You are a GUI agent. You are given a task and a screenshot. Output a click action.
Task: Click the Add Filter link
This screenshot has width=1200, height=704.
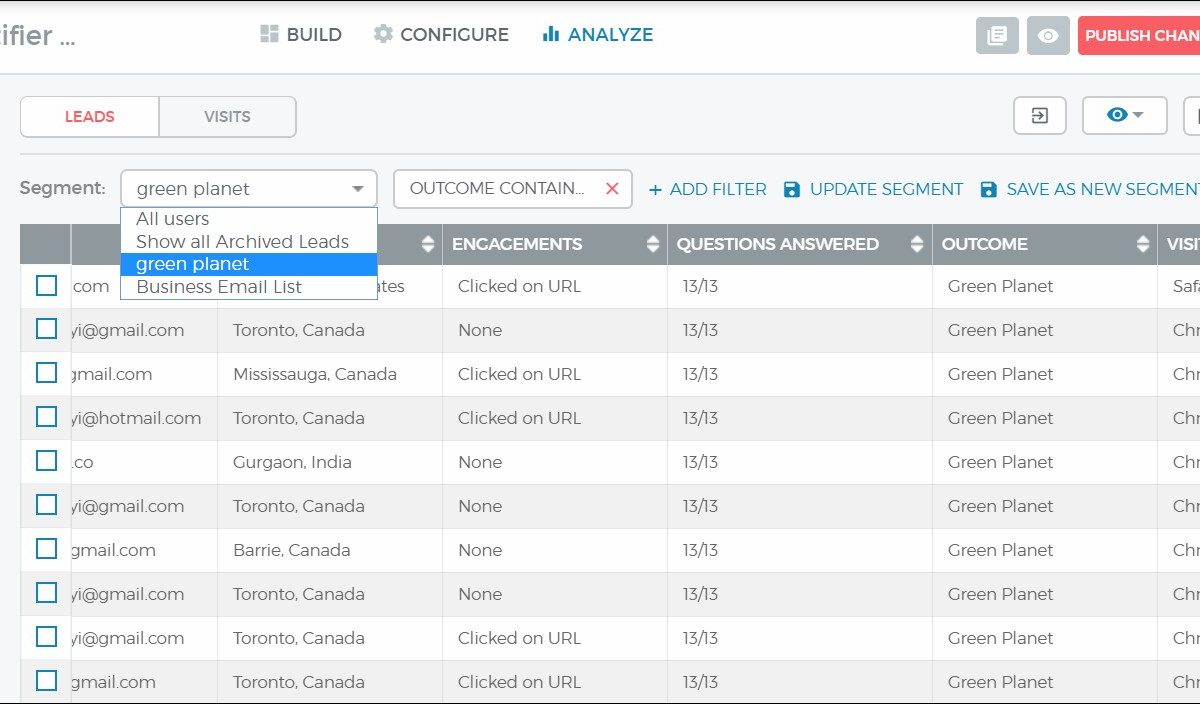coord(707,189)
